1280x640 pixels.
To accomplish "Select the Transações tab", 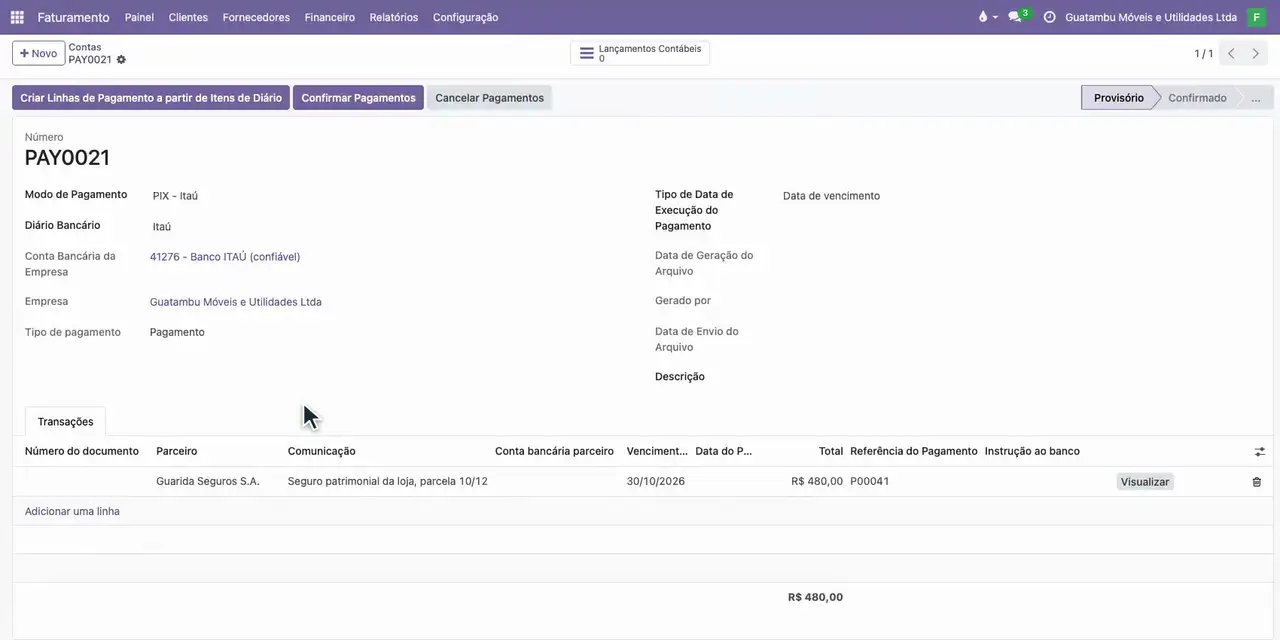I will tap(65, 422).
